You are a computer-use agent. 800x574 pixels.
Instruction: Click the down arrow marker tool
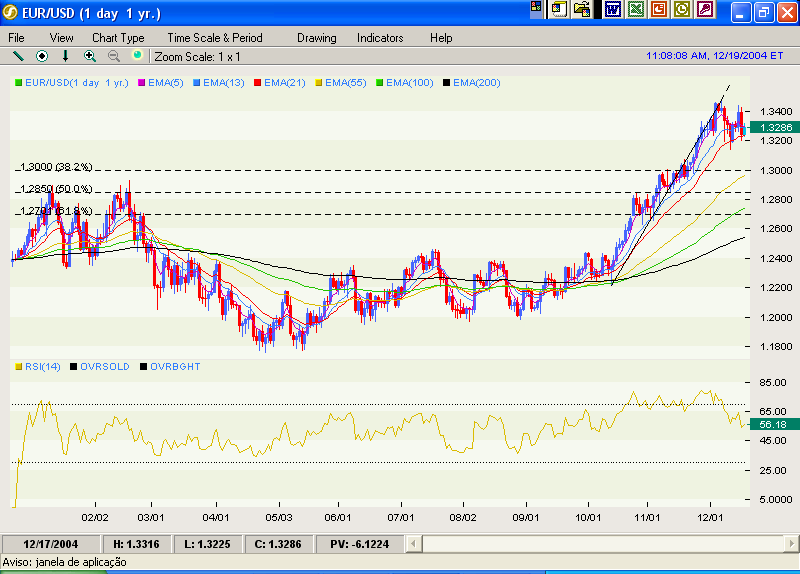[x=66, y=56]
